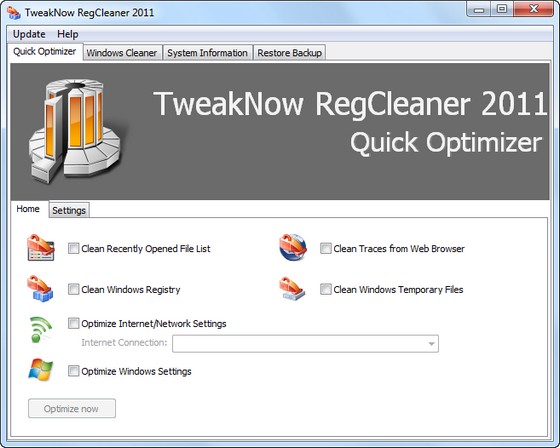Viewport: 560px width, 448px height.
Task: Open the Help menu
Action: click(68, 34)
